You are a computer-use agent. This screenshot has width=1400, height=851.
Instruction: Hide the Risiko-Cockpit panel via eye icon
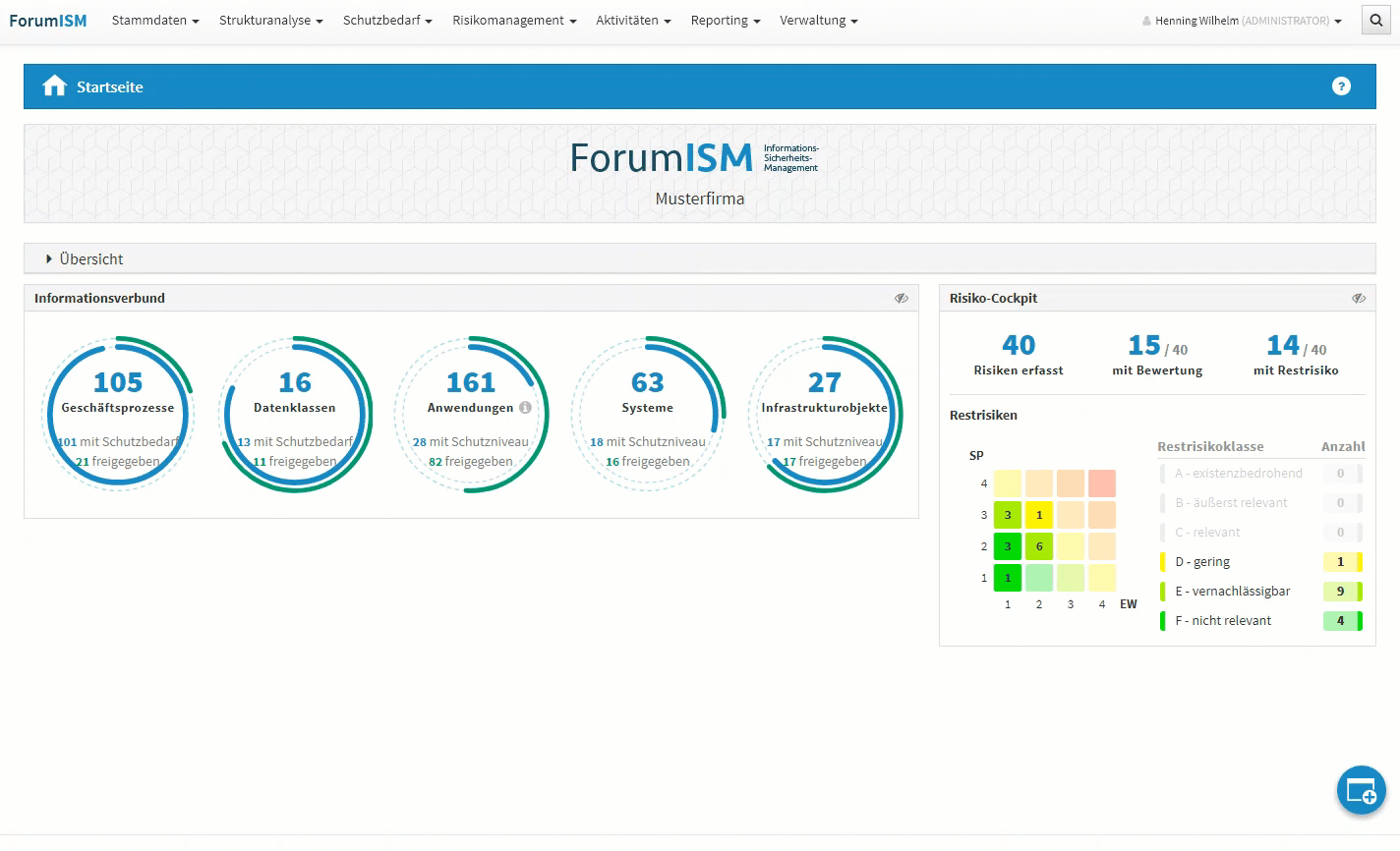(x=1358, y=299)
